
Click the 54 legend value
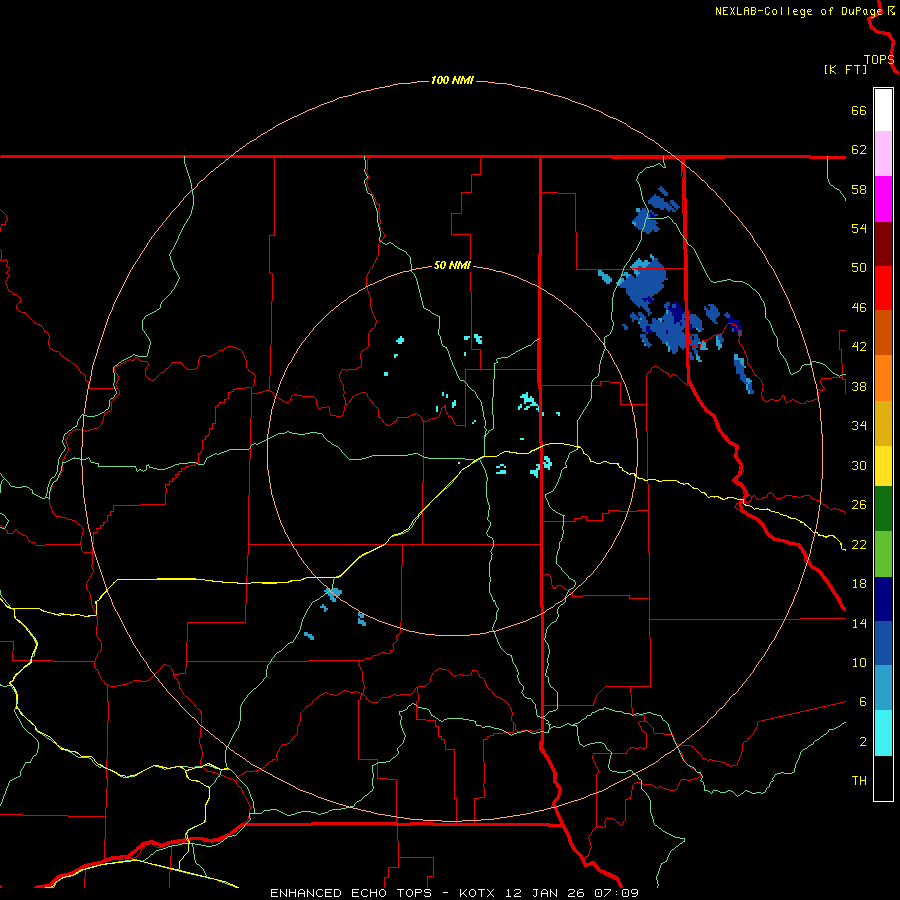click(x=859, y=228)
